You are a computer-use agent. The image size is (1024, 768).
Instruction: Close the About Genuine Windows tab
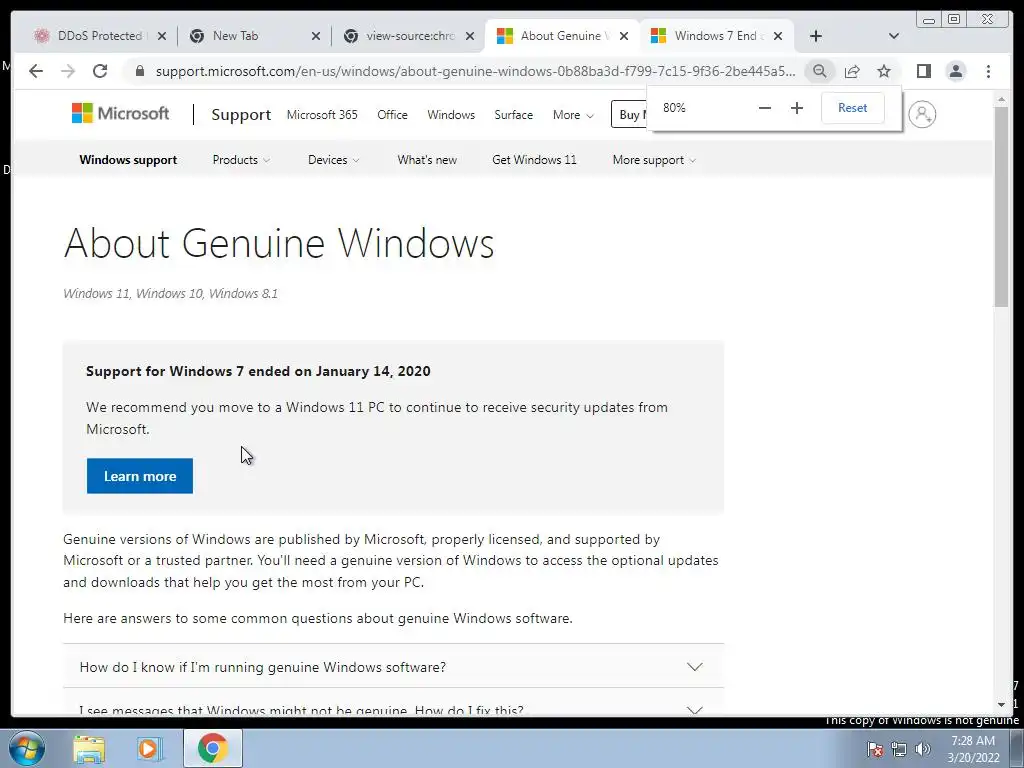coord(624,36)
